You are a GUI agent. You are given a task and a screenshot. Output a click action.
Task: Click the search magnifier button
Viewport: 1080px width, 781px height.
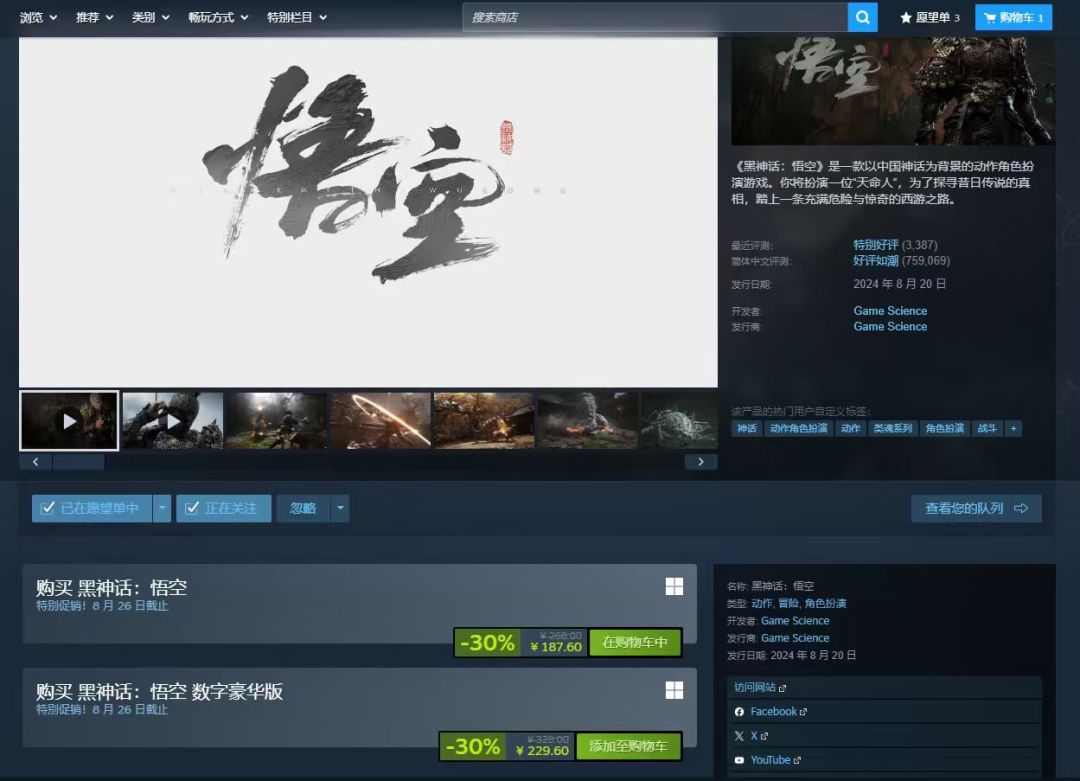862,17
